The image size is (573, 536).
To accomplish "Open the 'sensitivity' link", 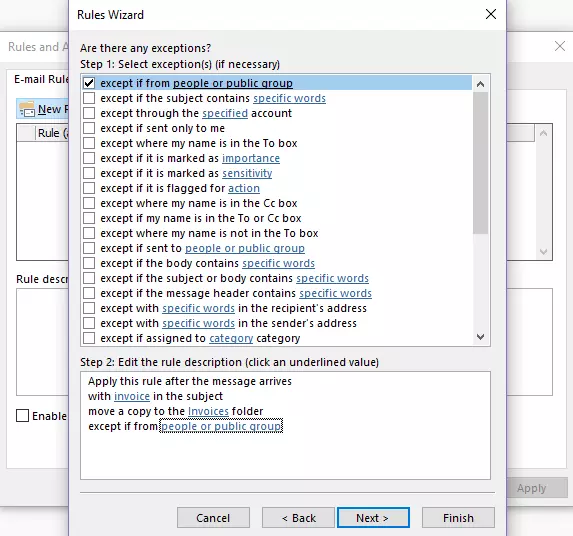I will click(247, 173).
